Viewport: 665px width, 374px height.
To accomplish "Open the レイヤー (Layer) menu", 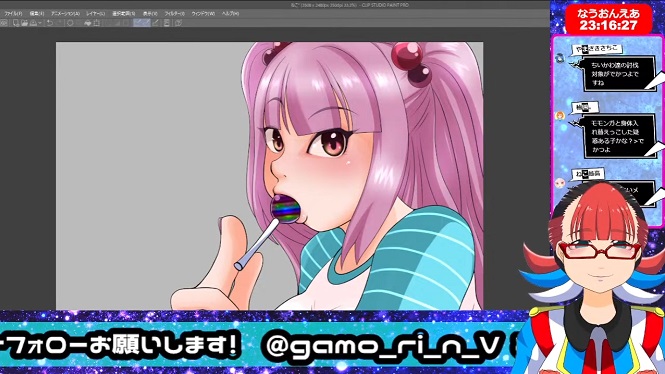I will tap(95, 14).
